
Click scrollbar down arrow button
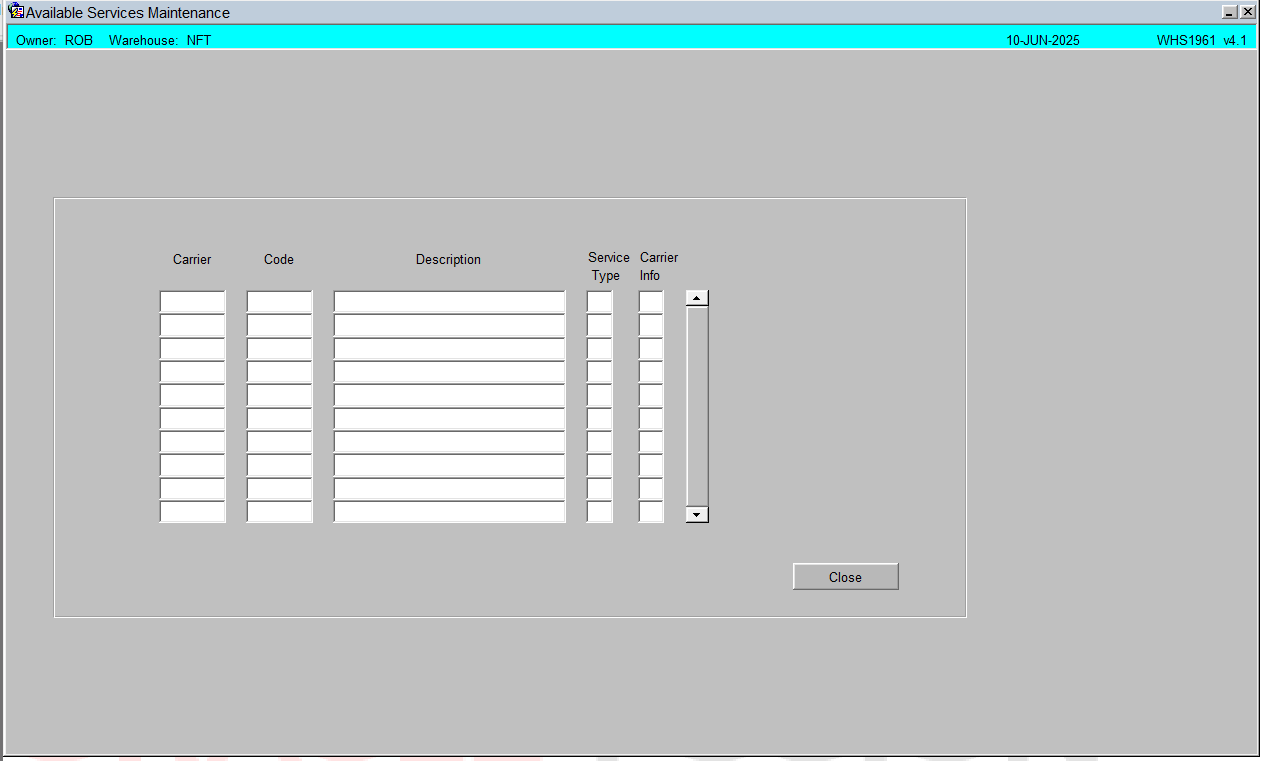pyautogui.click(x=697, y=514)
